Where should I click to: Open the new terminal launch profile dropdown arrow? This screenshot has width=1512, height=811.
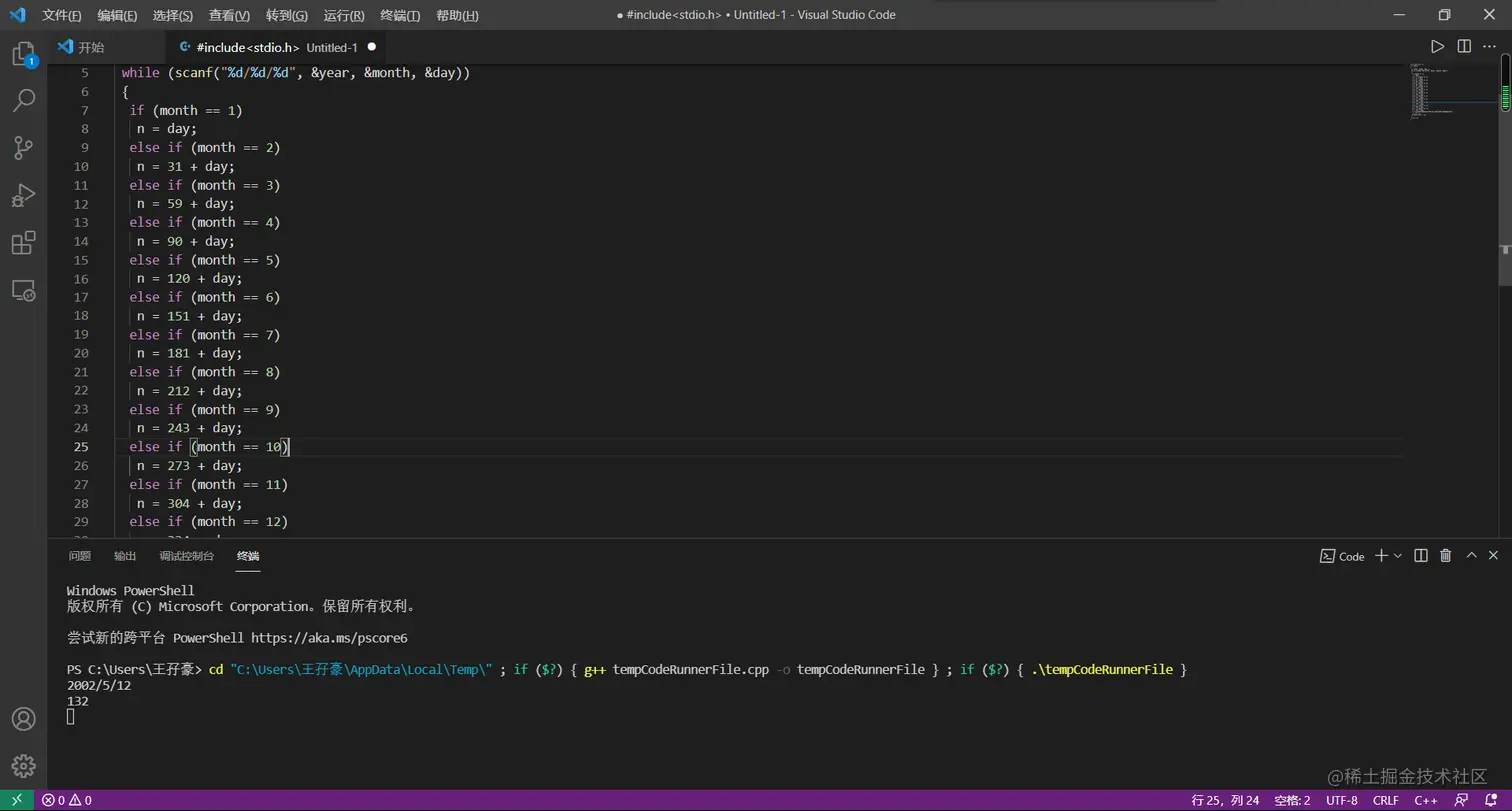click(x=1398, y=556)
